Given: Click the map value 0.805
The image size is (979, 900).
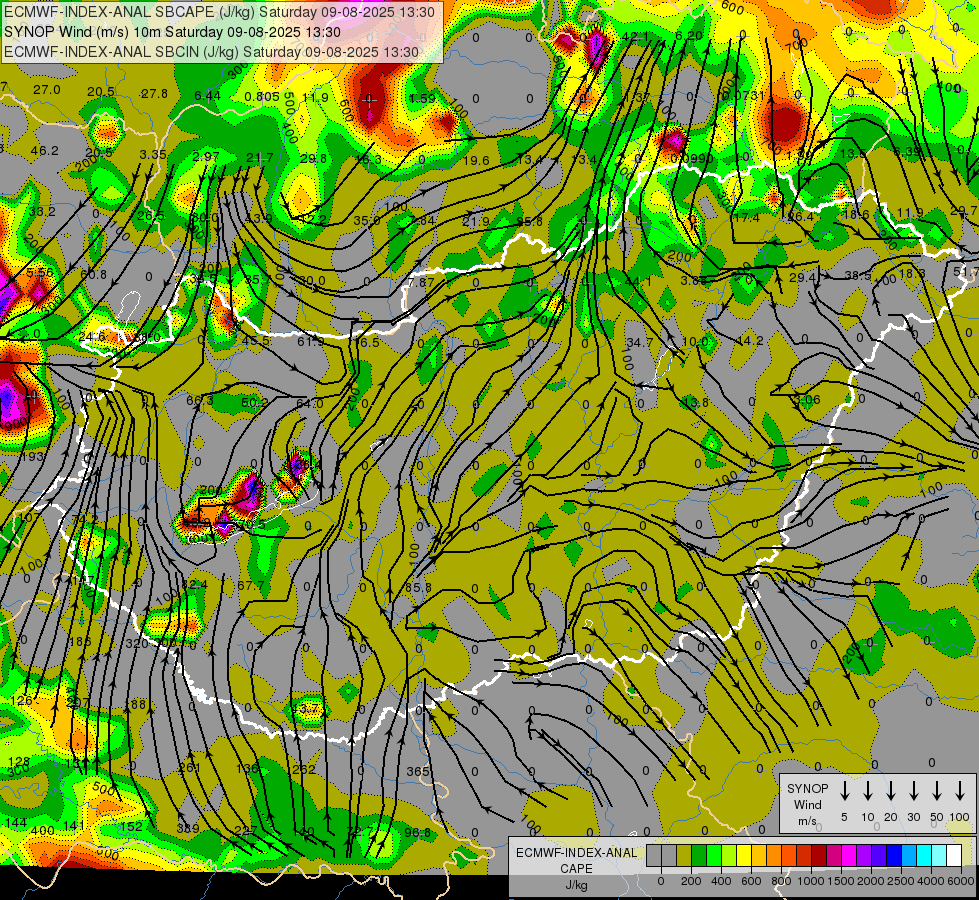Looking at the screenshot, I should pos(262,96).
